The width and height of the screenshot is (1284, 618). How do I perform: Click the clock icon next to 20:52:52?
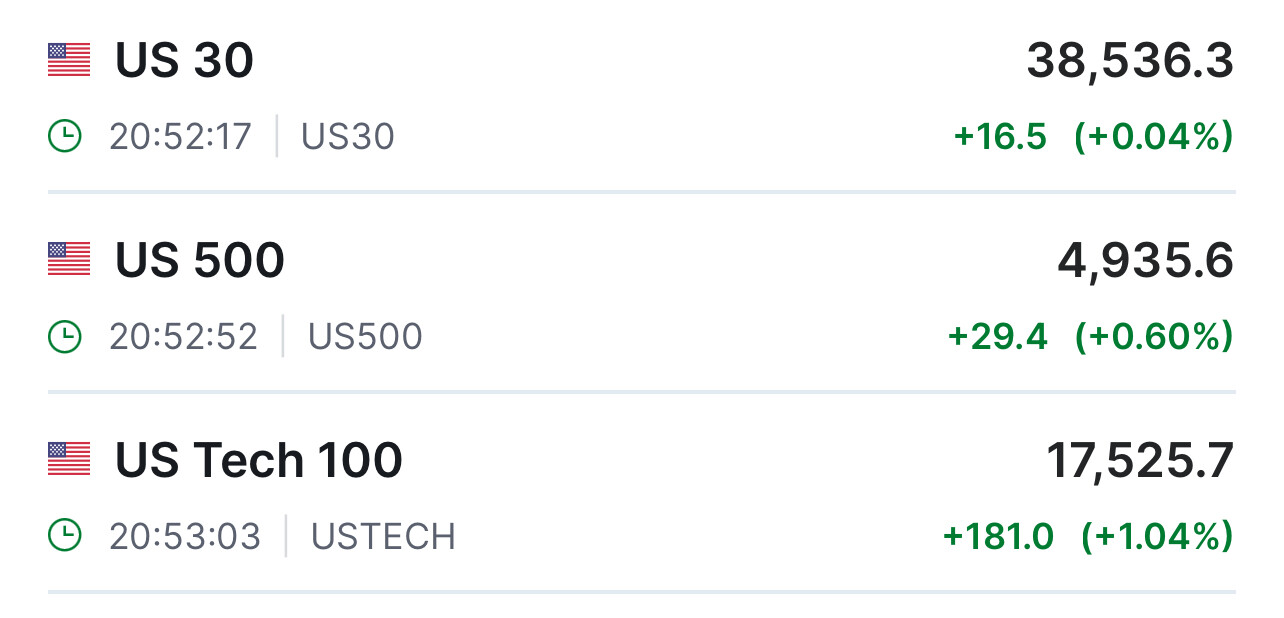tap(65, 336)
